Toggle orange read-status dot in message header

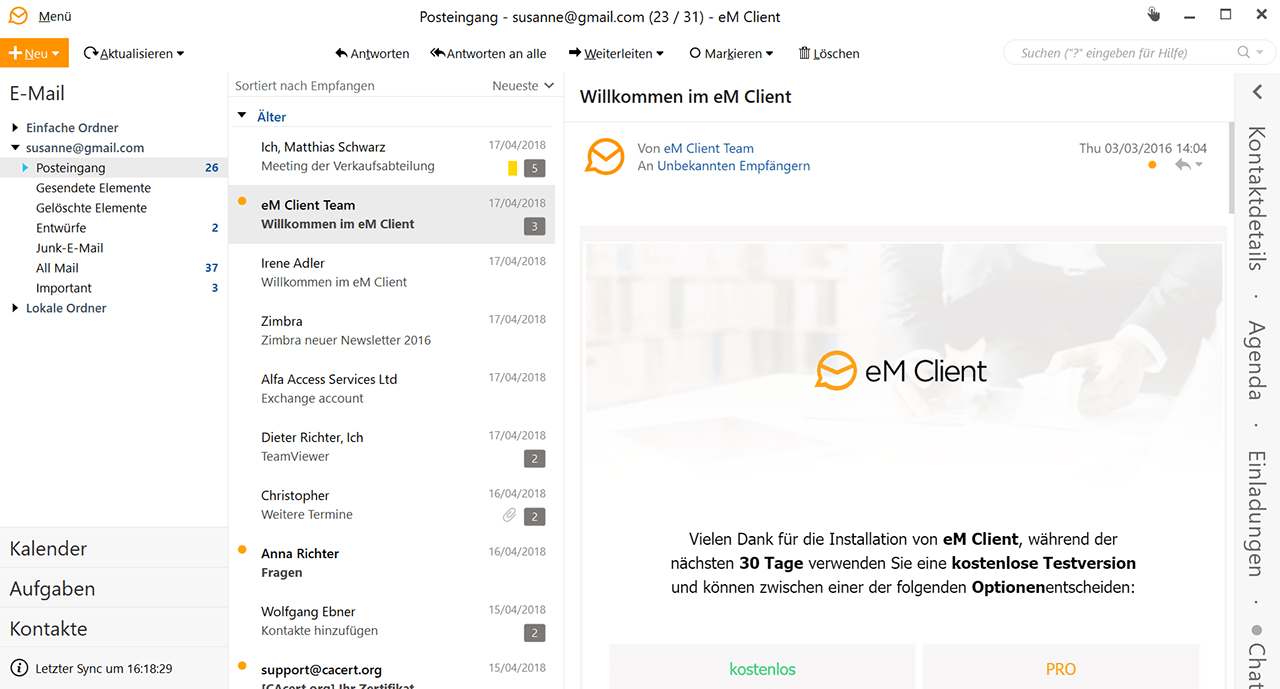coord(1152,165)
